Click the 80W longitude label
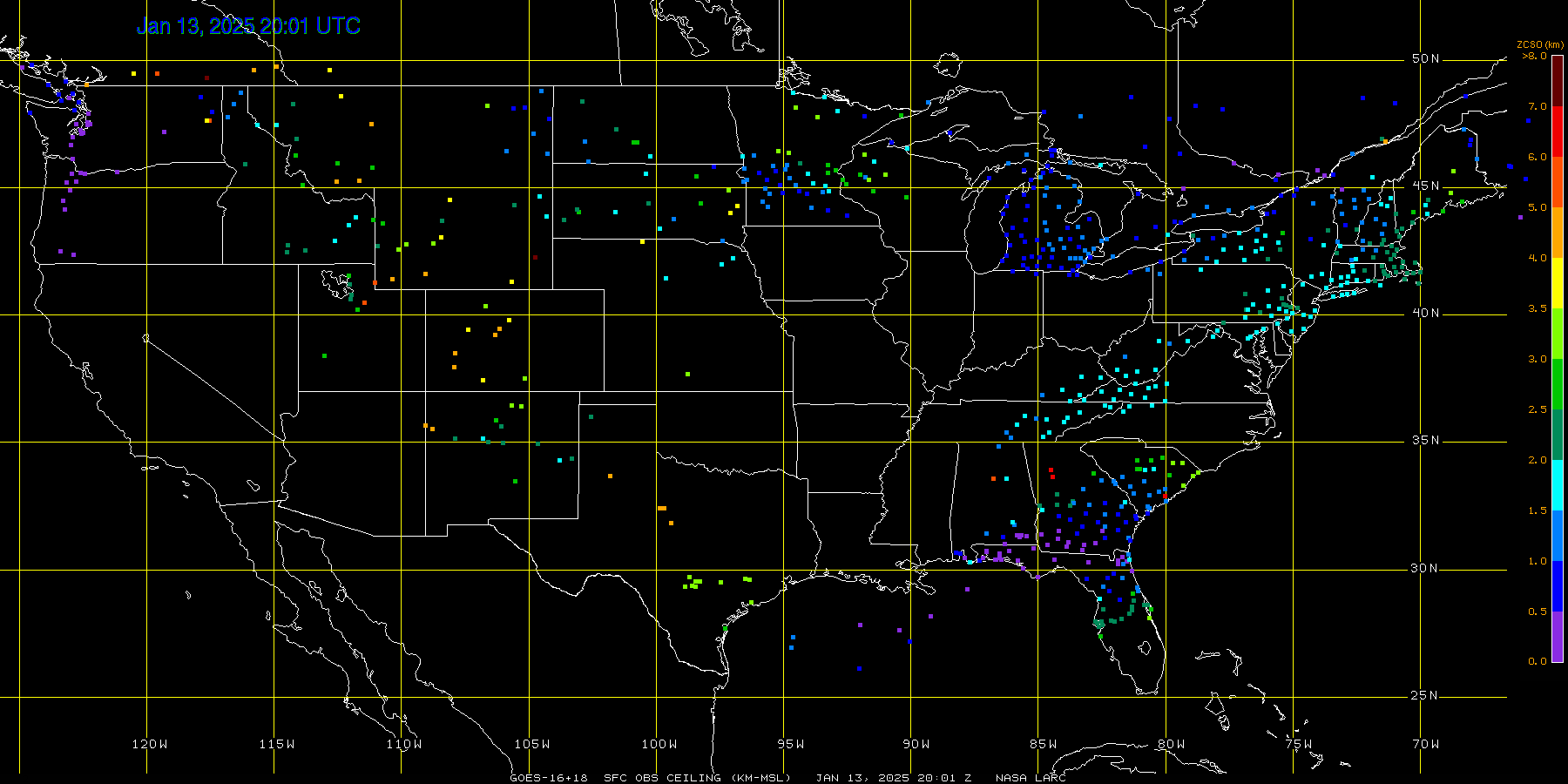 (x=1171, y=744)
